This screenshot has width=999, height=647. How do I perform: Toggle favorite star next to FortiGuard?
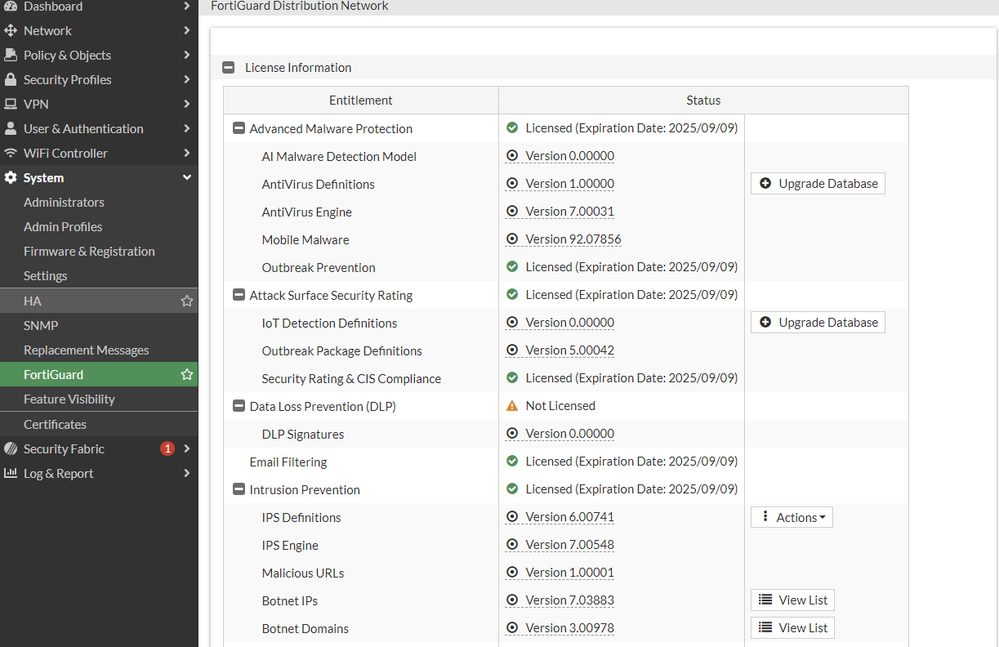(187, 374)
